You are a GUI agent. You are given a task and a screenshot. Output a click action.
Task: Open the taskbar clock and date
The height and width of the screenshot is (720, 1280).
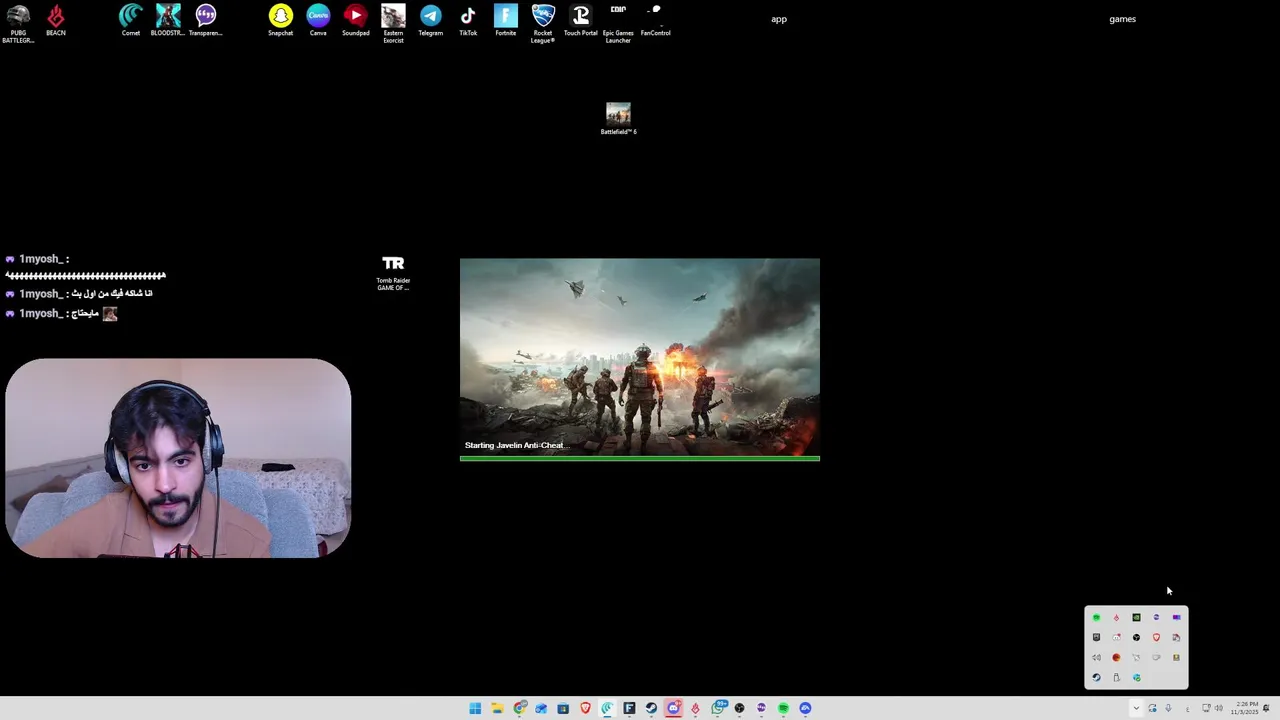click(x=1245, y=708)
